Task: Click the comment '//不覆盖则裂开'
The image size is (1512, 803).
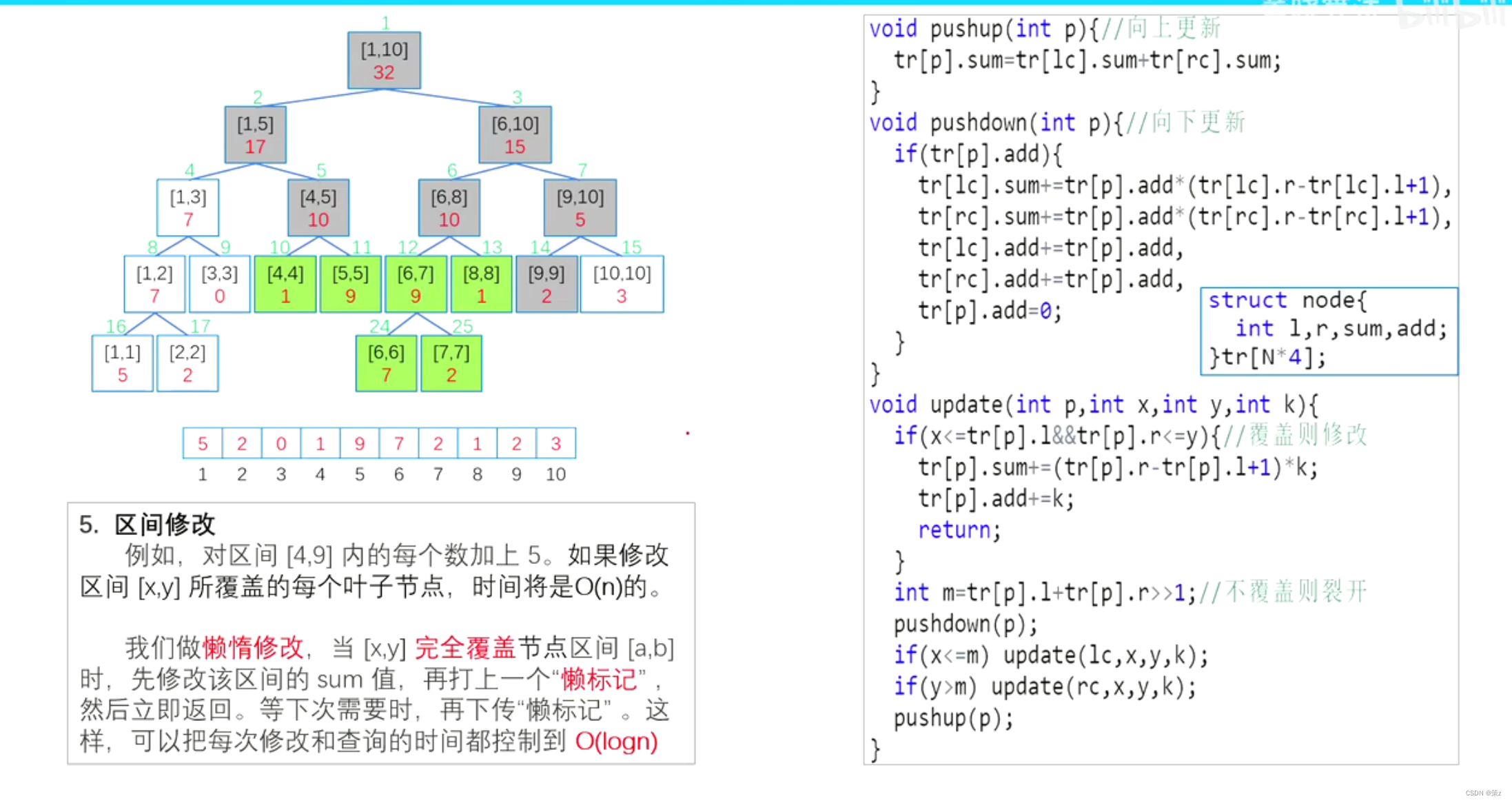Action: tap(1283, 591)
